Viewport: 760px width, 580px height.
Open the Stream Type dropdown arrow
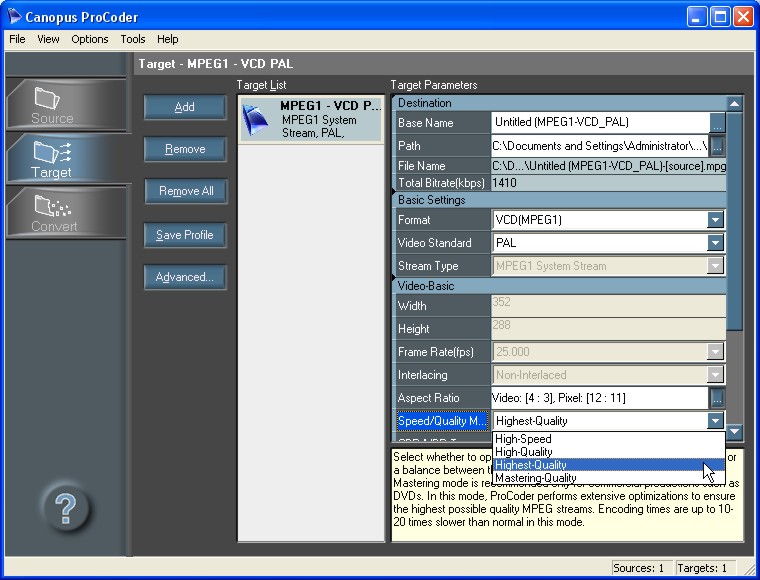(715, 266)
